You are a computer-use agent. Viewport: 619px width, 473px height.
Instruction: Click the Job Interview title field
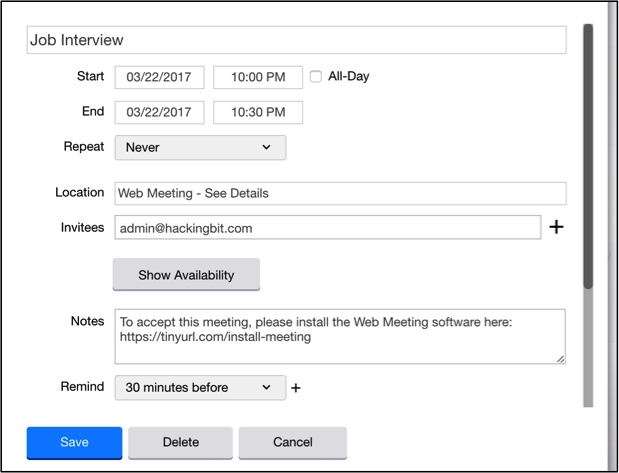pyautogui.click(x=296, y=40)
